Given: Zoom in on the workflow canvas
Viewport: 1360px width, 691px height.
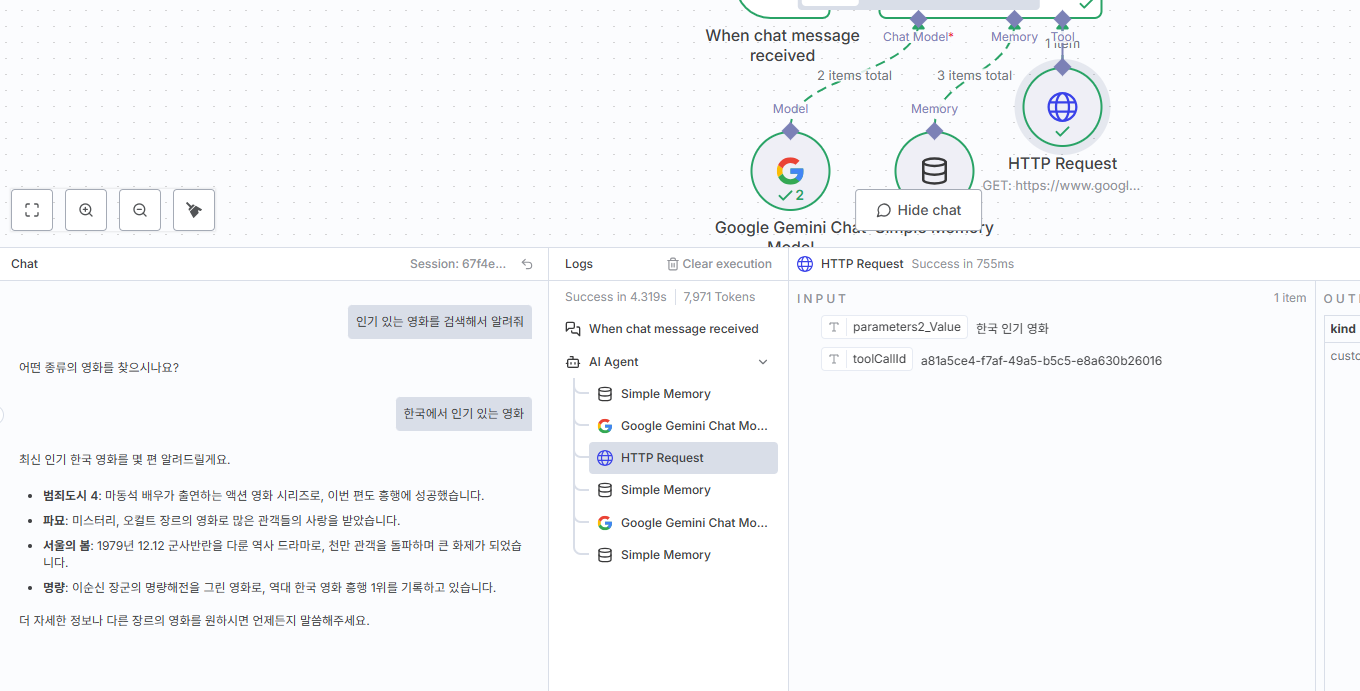Looking at the screenshot, I should (x=86, y=210).
